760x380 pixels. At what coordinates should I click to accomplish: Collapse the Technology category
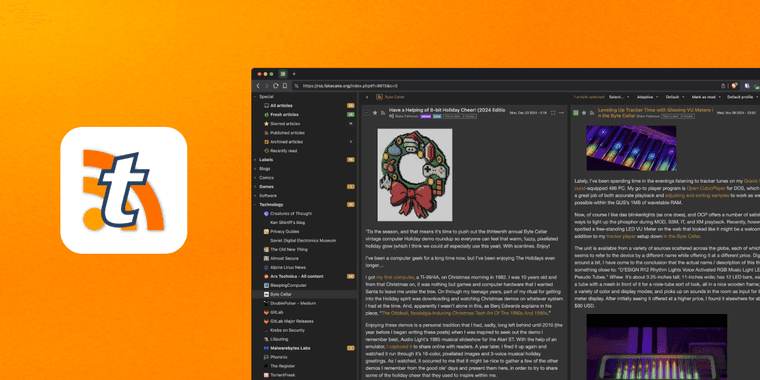(255, 205)
